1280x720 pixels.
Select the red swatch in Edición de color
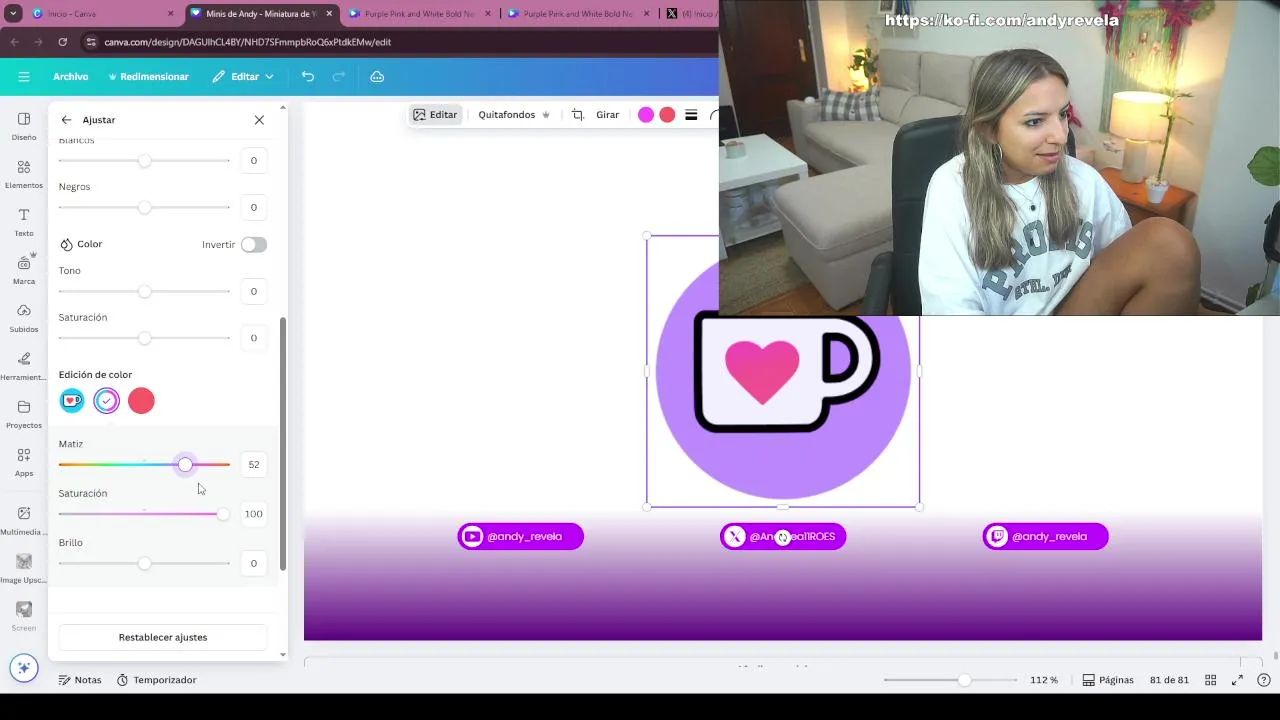[x=141, y=401]
